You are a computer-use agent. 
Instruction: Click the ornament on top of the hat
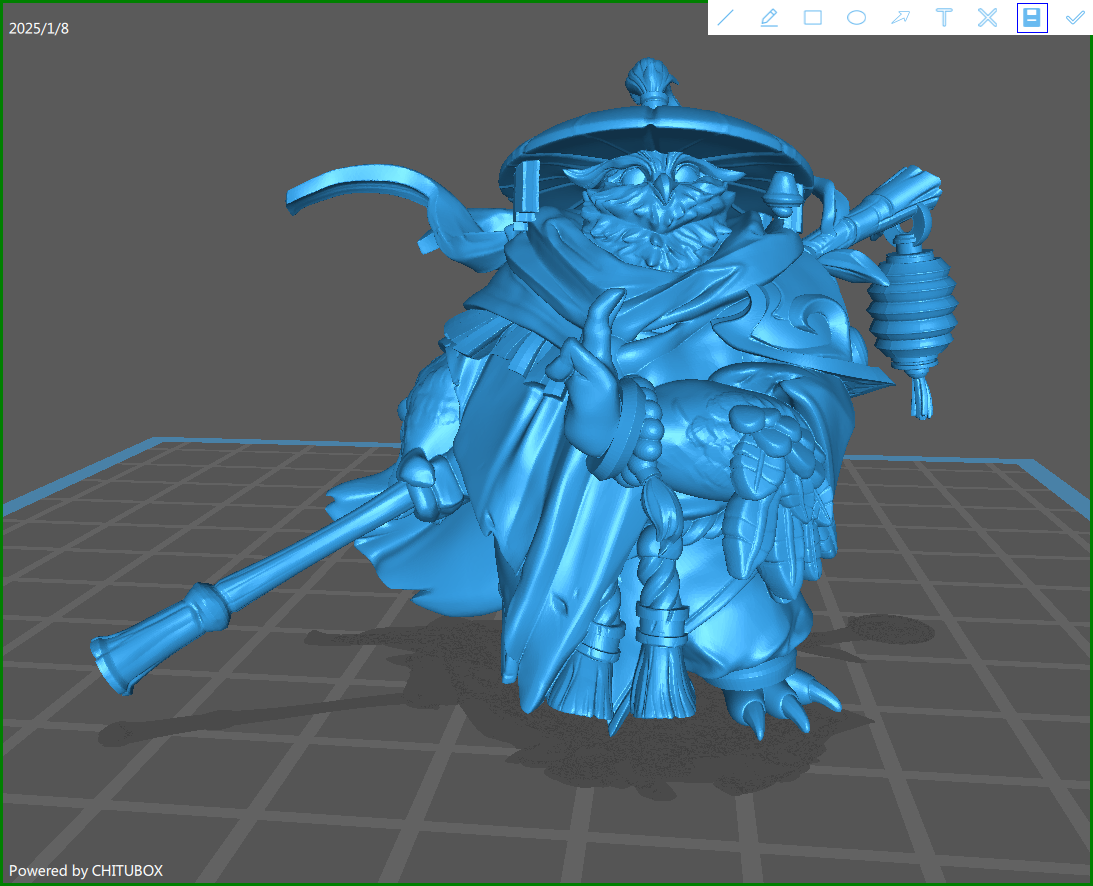click(650, 82)
